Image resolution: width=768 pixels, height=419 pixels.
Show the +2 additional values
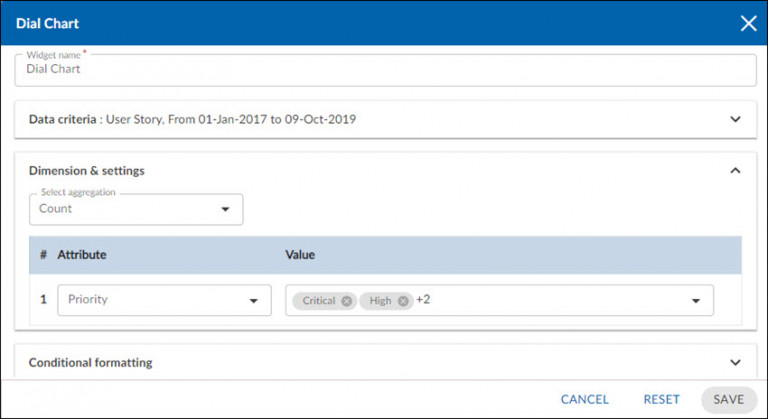(423, 300)
